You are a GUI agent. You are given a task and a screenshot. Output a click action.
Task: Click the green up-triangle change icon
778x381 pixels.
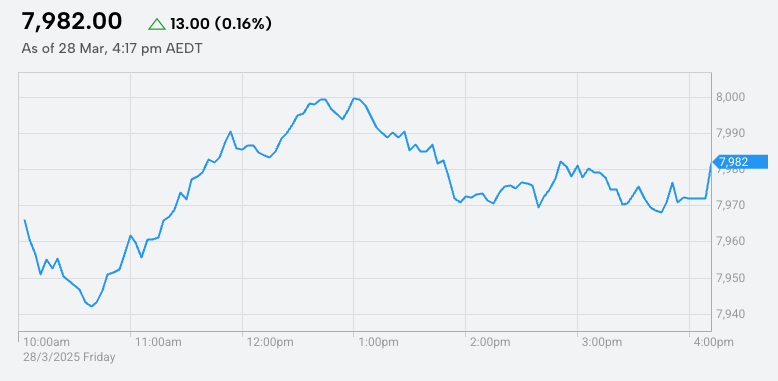click(157, 24)
